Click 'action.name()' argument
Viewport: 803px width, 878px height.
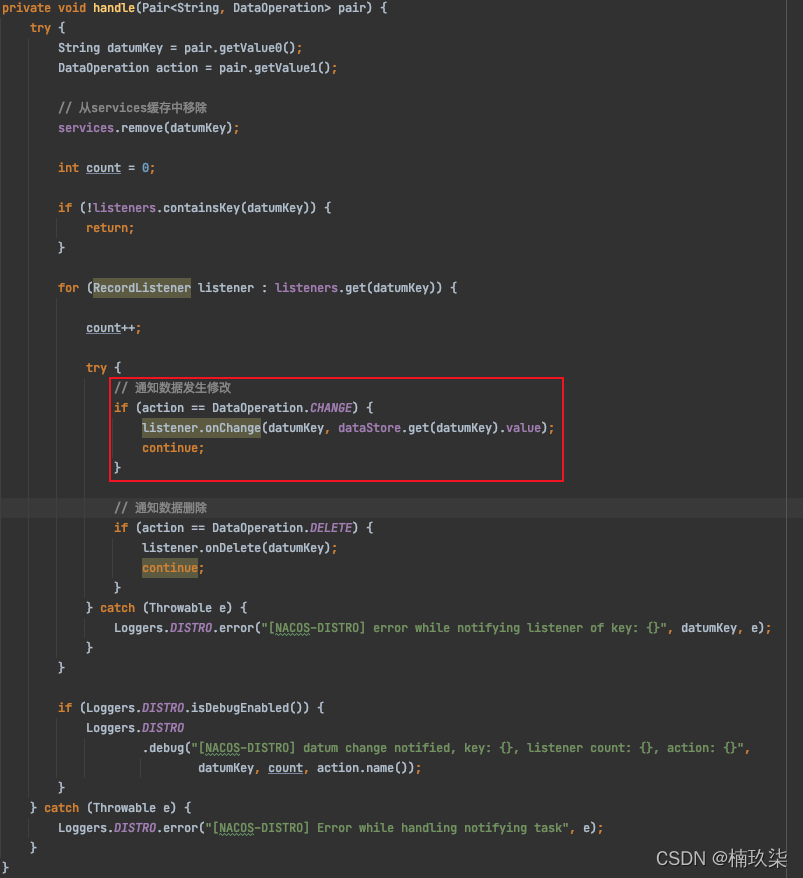point(365,768)
